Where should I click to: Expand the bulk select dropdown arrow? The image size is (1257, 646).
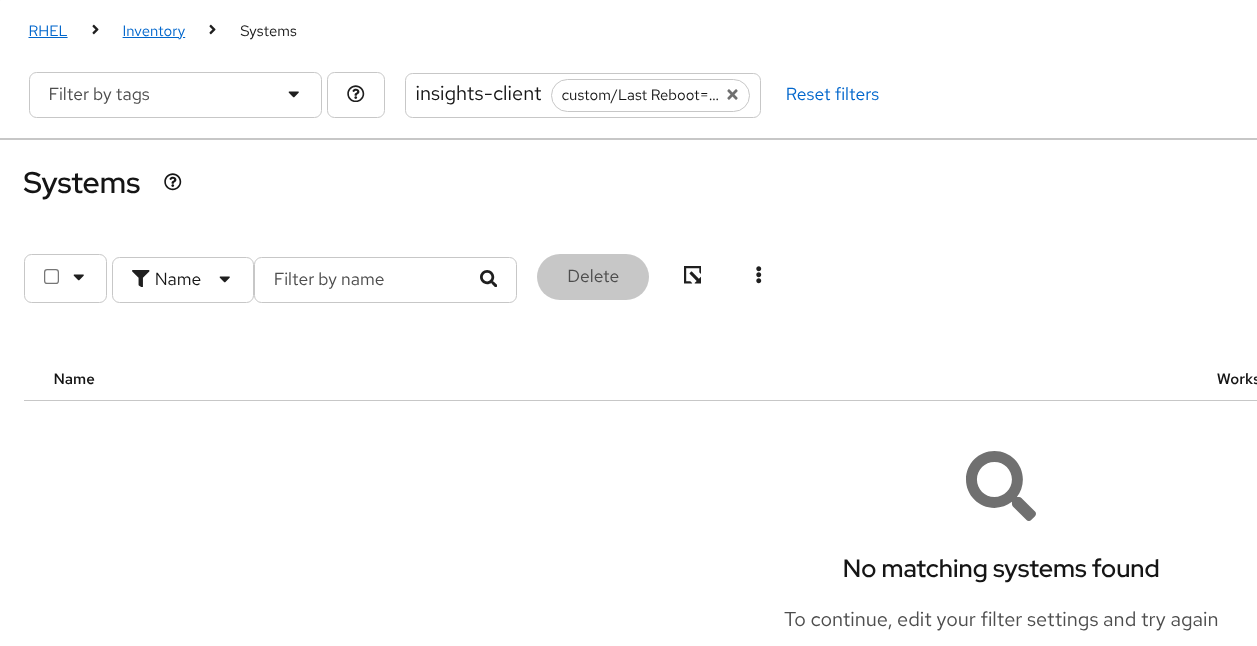[x=79, y=277]
